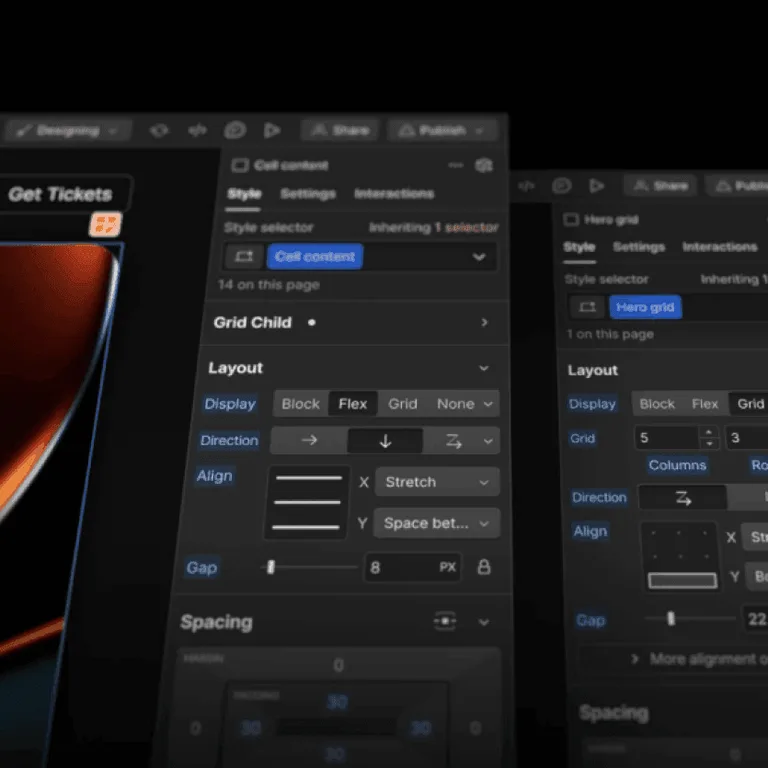
Task: Open the X align Stretch dropdown
Action: pos(437,482)
